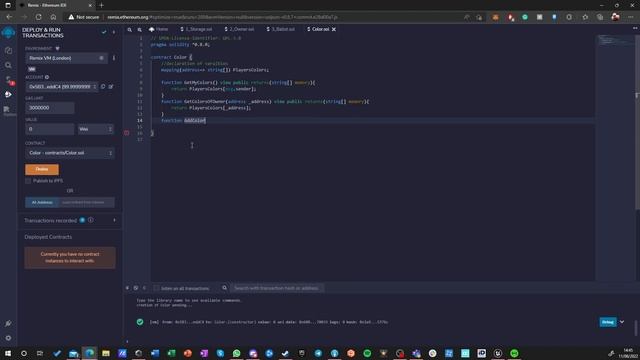Switch to the Home tab
This screenshot has height=360, width=640.
(x=158, y=29)
